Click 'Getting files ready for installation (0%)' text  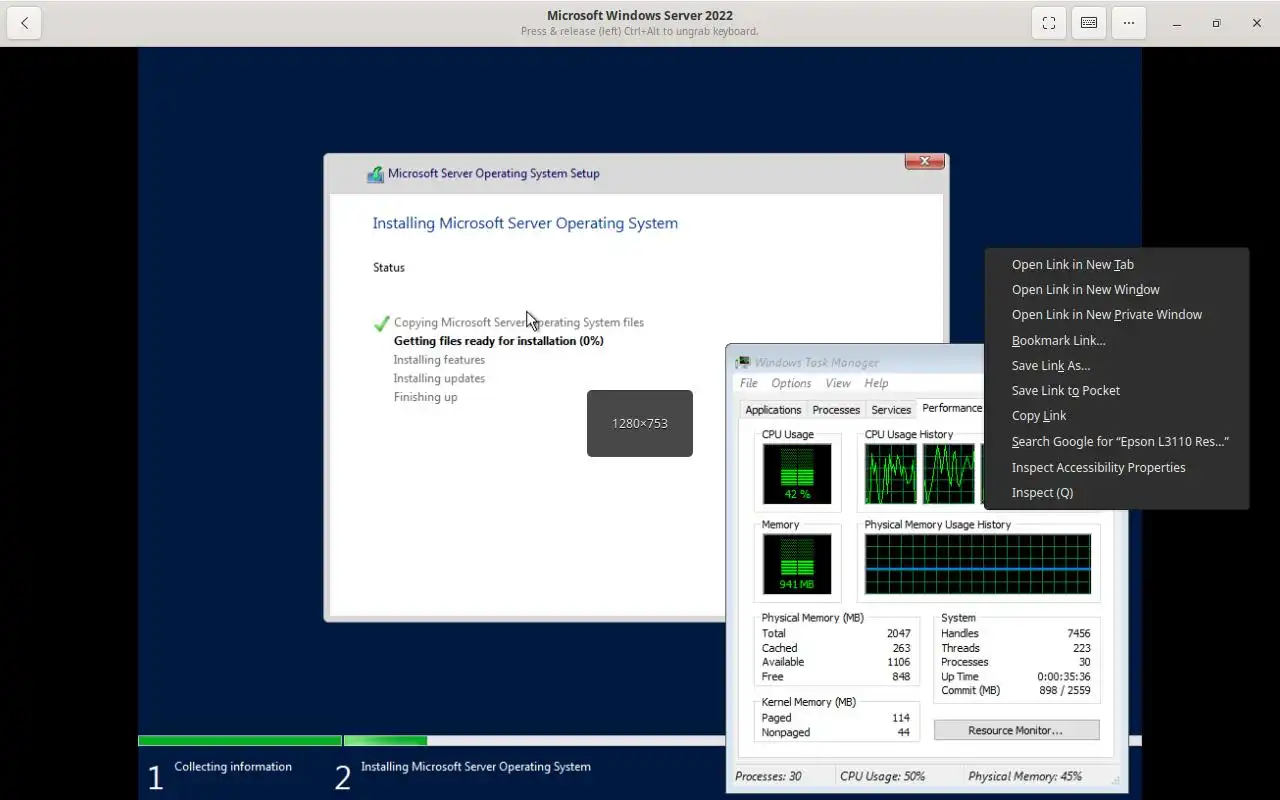[x=499, y=341]
